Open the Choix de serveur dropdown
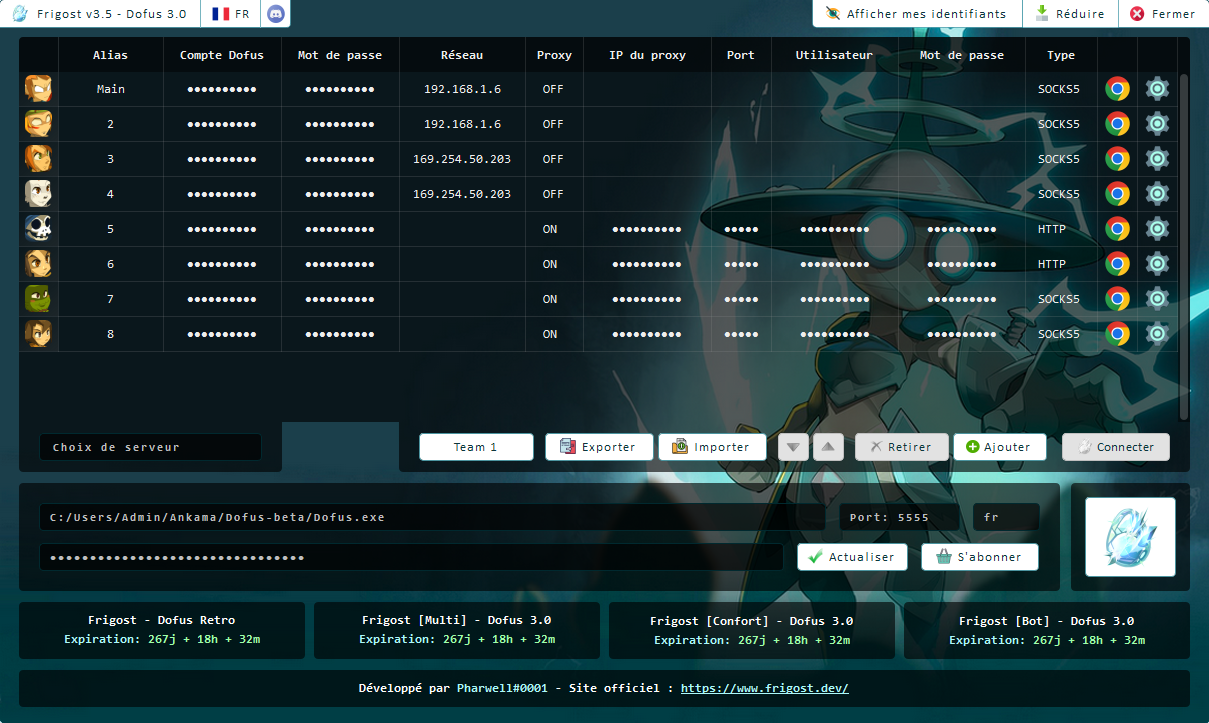This screenshot has height=723, width=1209. [x=149, y=447]
